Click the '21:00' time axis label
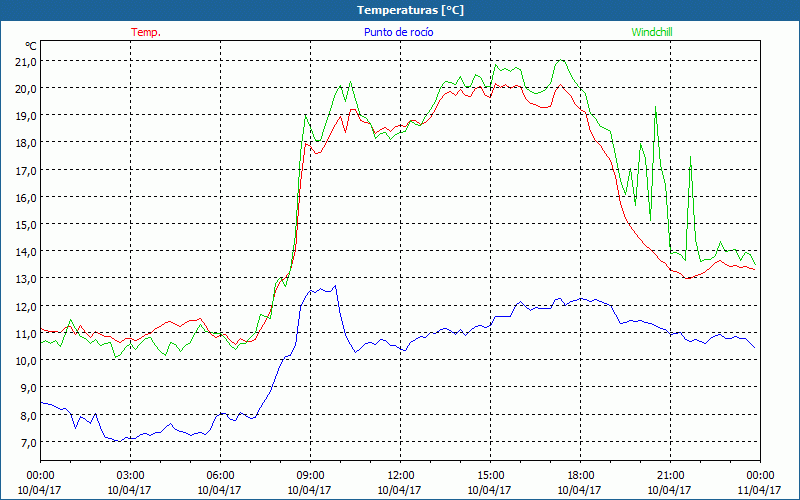Viewport: 800px width, 500px height. (670, 476)
